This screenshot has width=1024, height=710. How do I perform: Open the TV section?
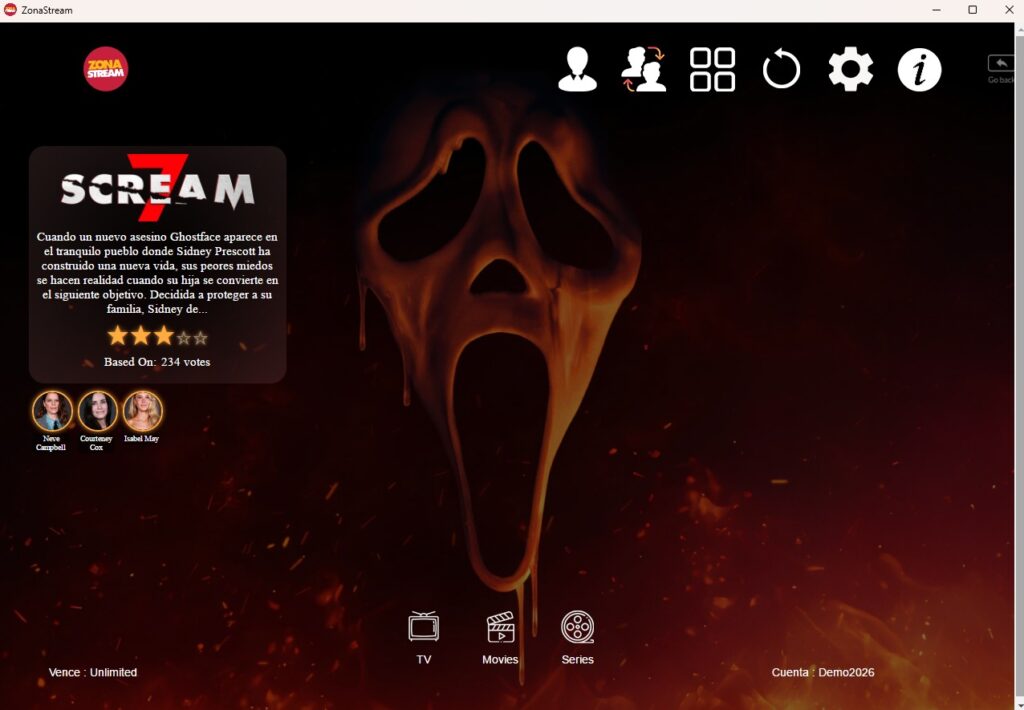(x=424, y=636)
